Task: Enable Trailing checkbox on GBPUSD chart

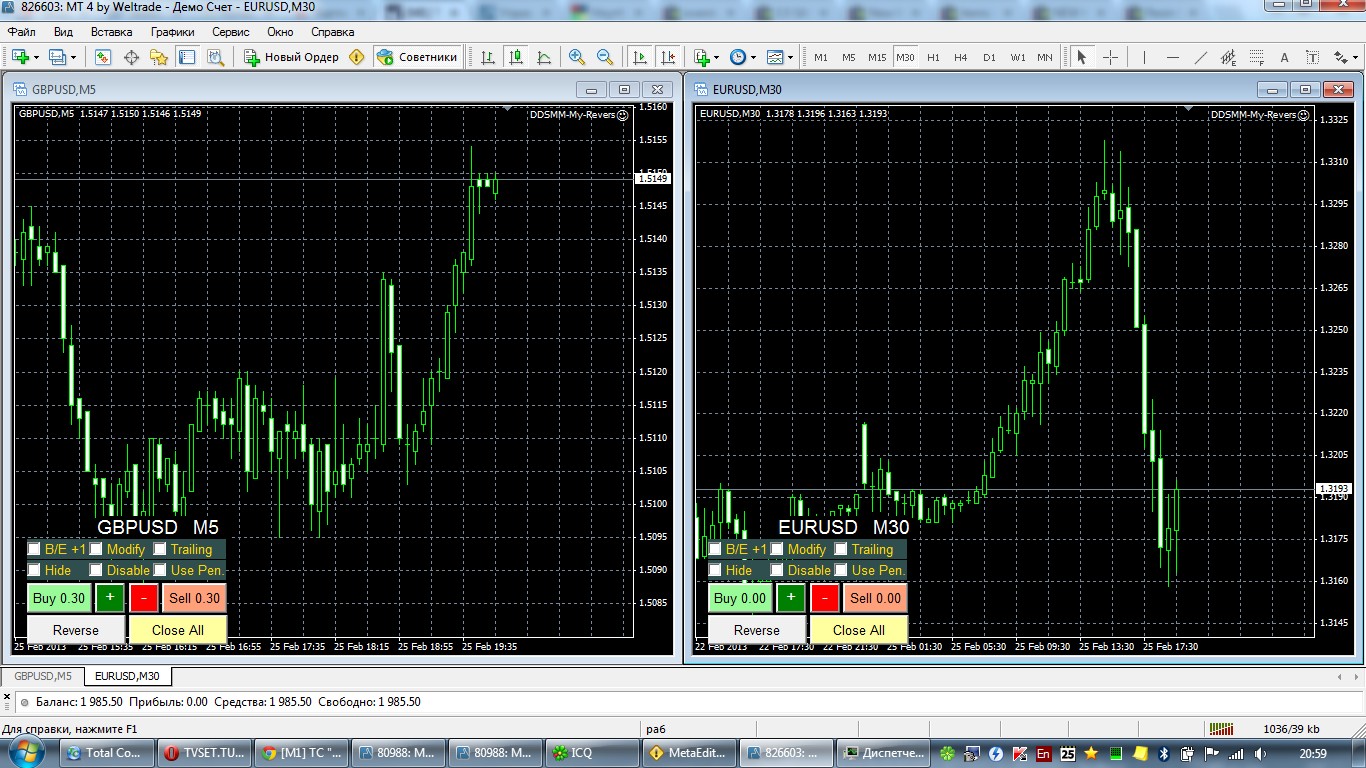Action: click(x=160, y=549)
